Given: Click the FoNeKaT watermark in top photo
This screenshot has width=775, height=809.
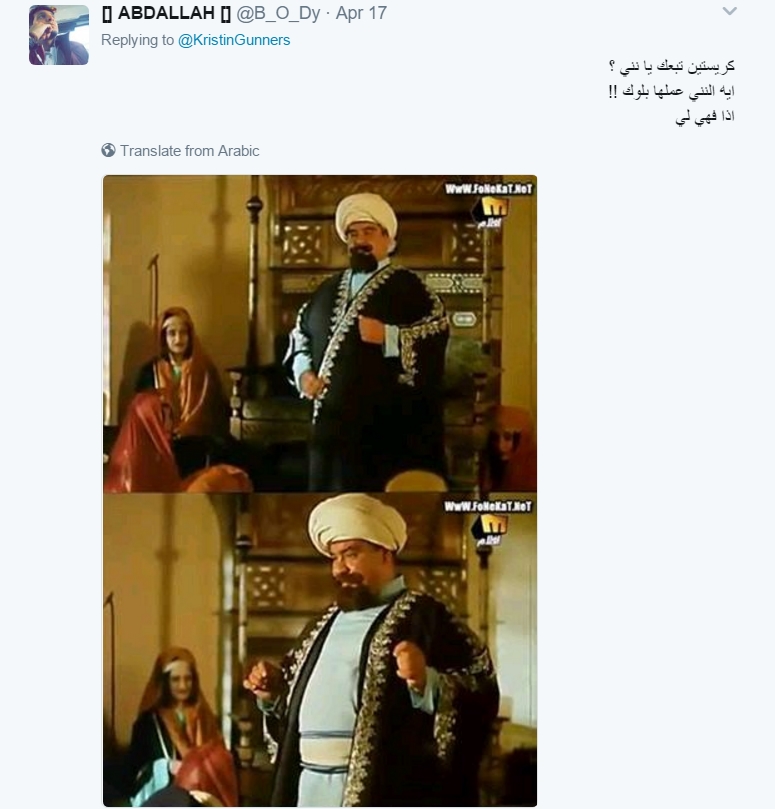Looking at the screenshot, I should (488, 189).
